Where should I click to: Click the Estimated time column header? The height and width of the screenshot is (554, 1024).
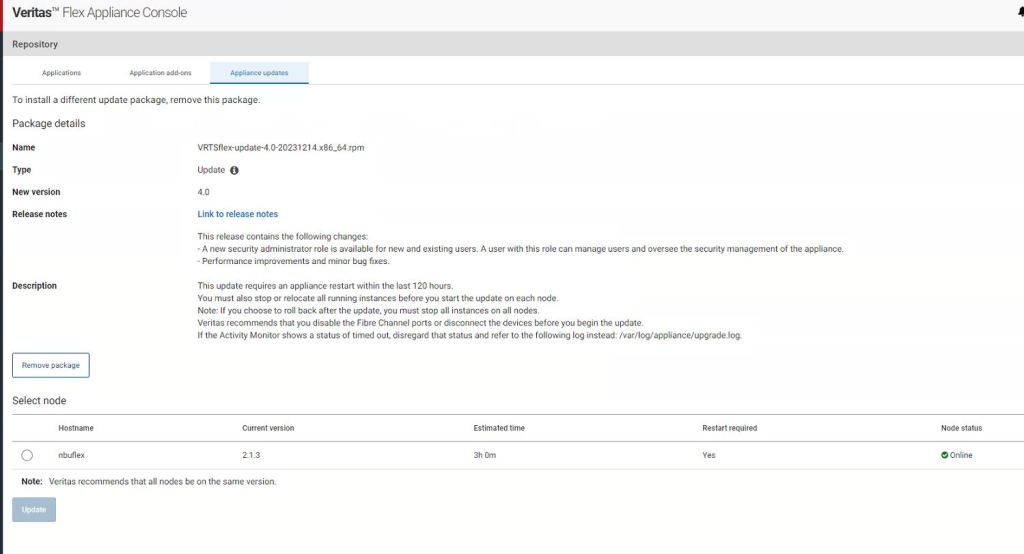pos(499,428)
